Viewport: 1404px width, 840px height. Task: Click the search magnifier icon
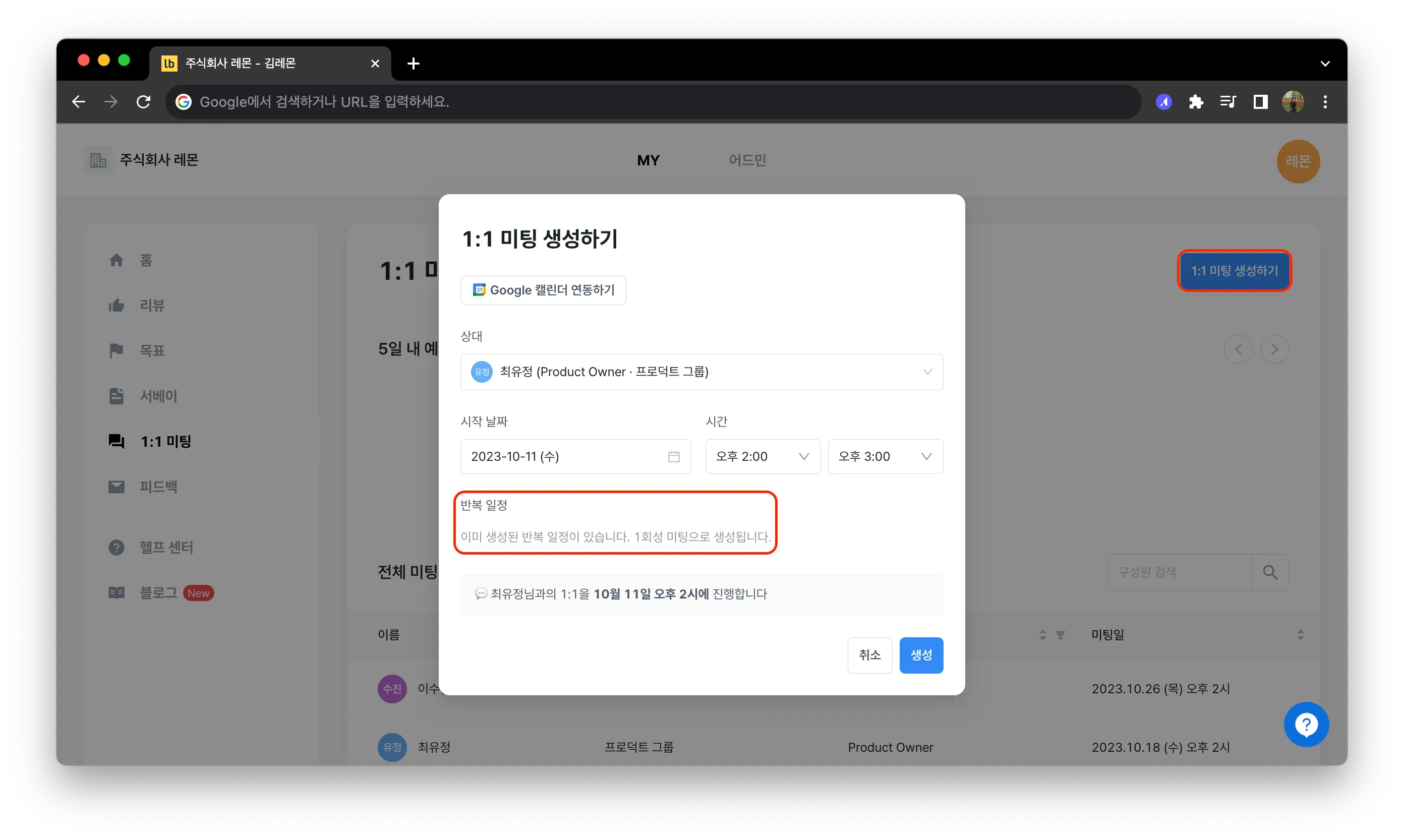1270,572
